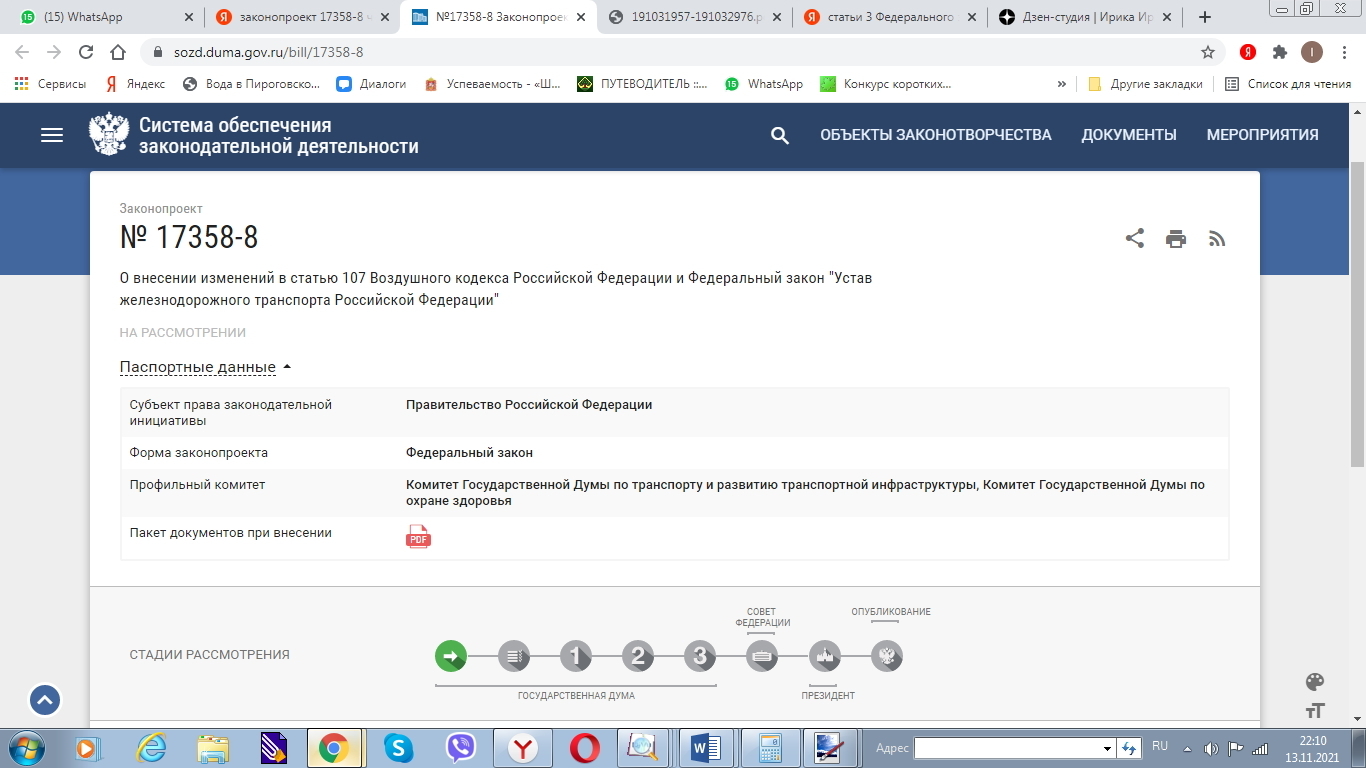Open ОБЪЕКТЫ ЗАКОНОТВОРЧЕСТВА menu

point(935,135)
